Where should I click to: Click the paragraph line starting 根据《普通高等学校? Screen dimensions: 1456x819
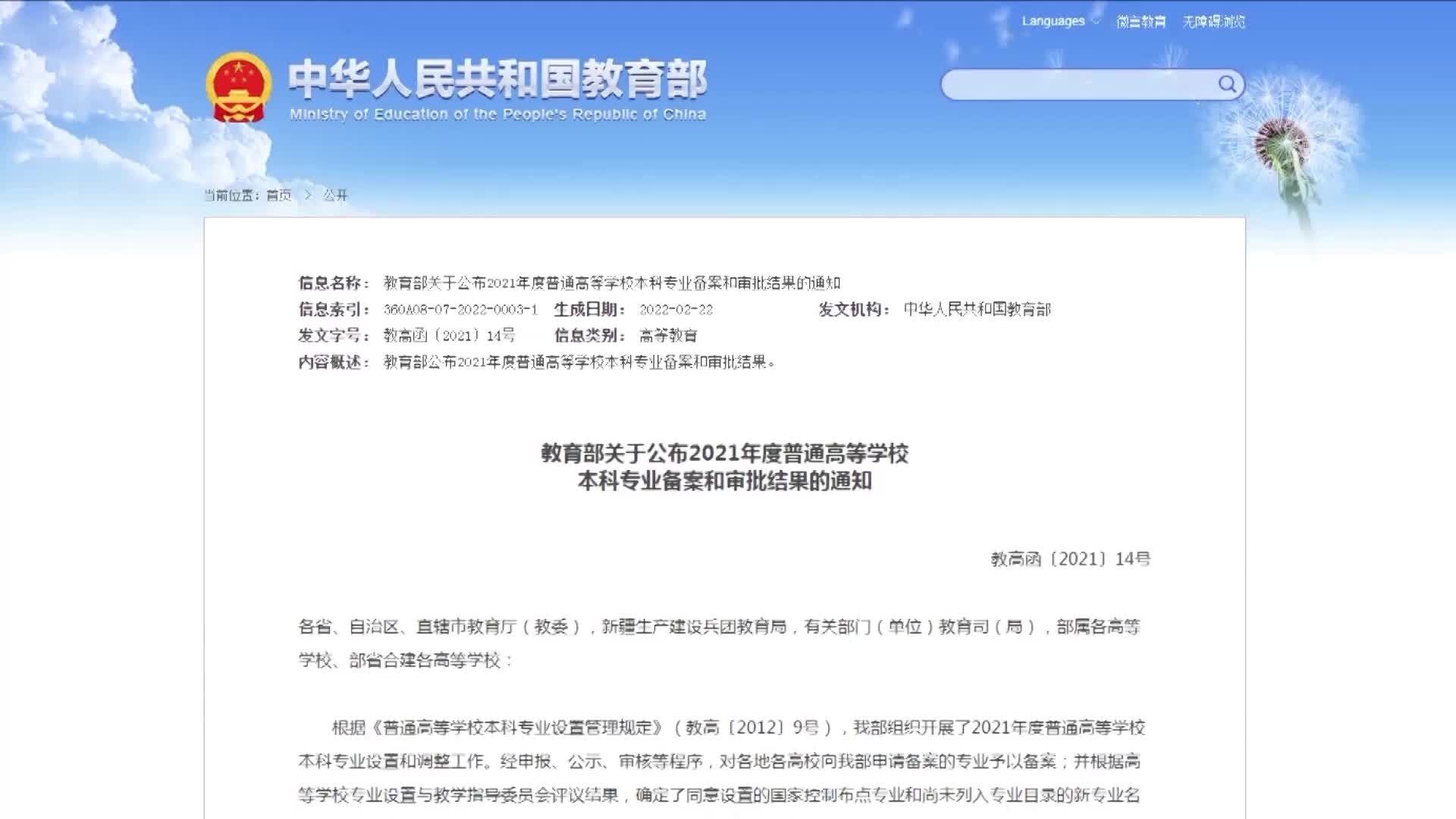click(738, 727)
